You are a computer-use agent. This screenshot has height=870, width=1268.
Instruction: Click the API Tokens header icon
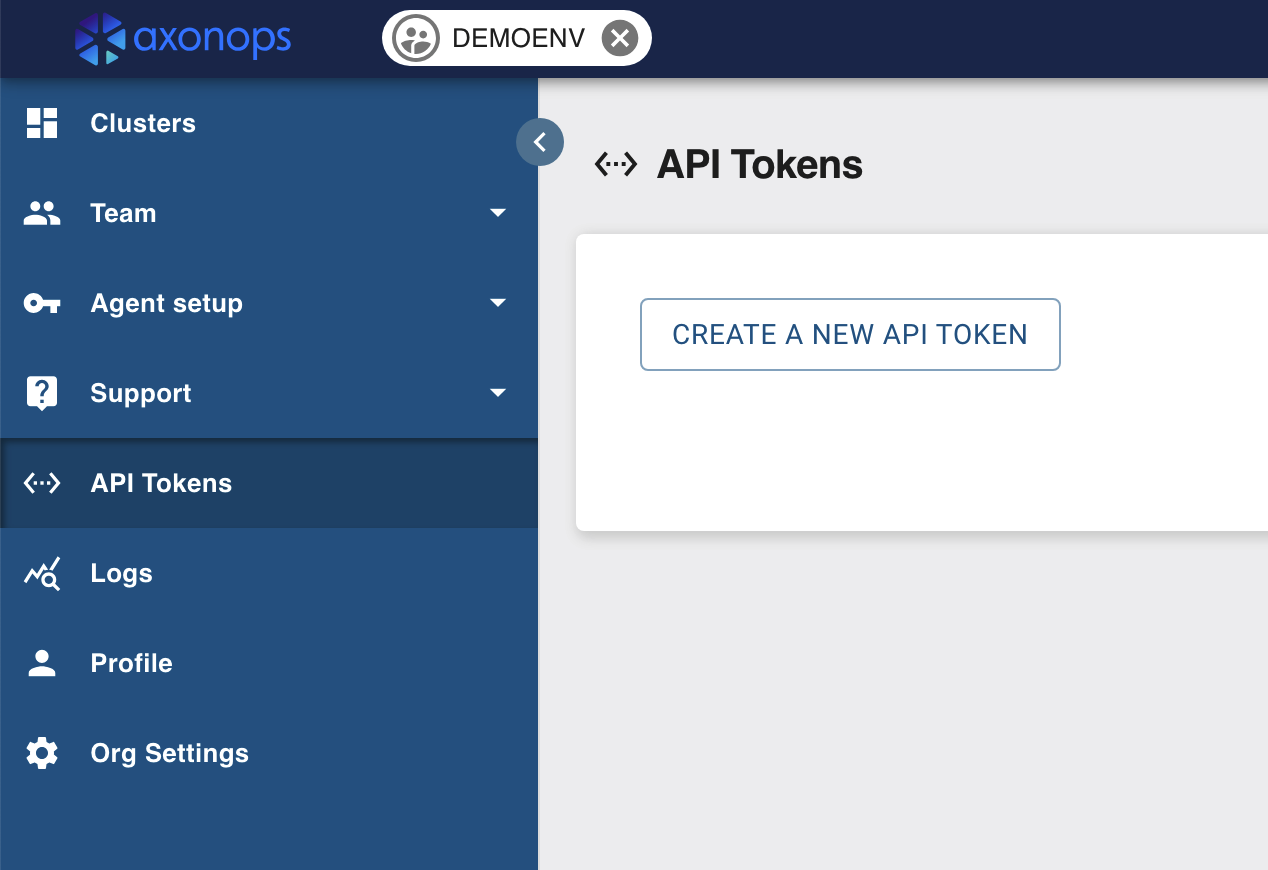click(617, 164)
